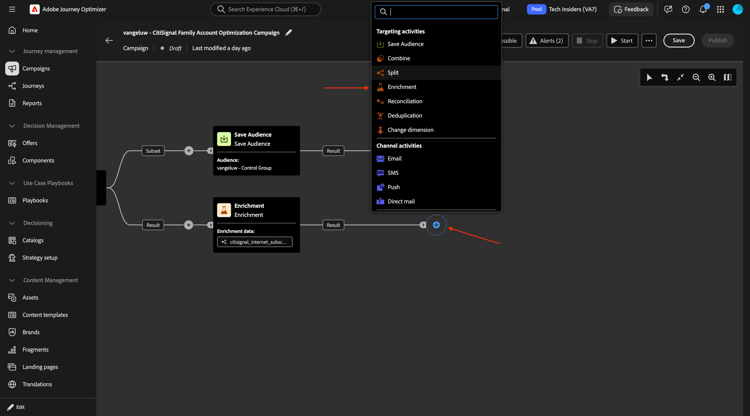Image resolution: width=750 pixels, height=416 pixels.
Task: Click plus after Subset transition
Action: (189, 151)
